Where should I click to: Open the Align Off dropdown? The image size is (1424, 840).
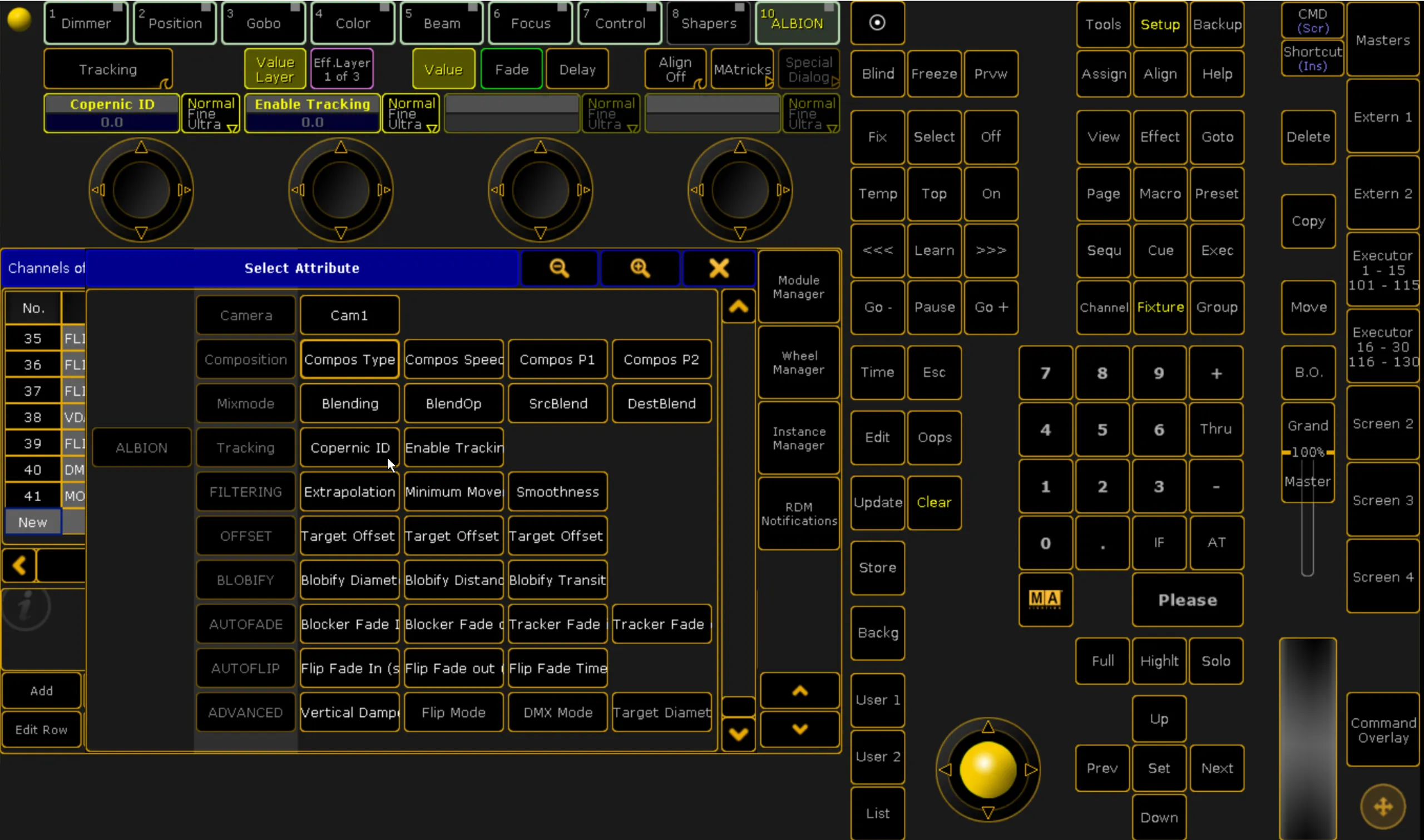[x=675, y=69]
